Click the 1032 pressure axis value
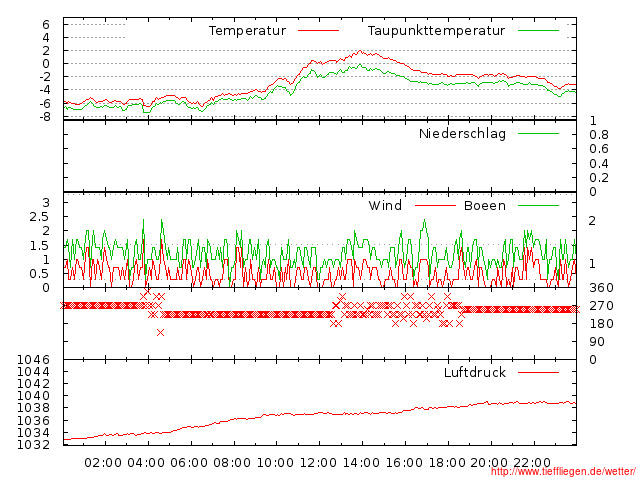Image resolution: width=640 pixels, height=480 pixels. pyautogui.click(x=33, y=444)
